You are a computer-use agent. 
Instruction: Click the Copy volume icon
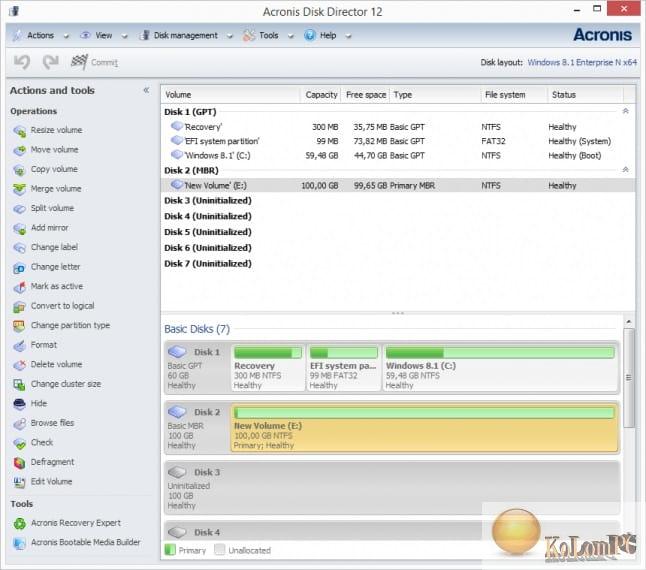(19, 170)
